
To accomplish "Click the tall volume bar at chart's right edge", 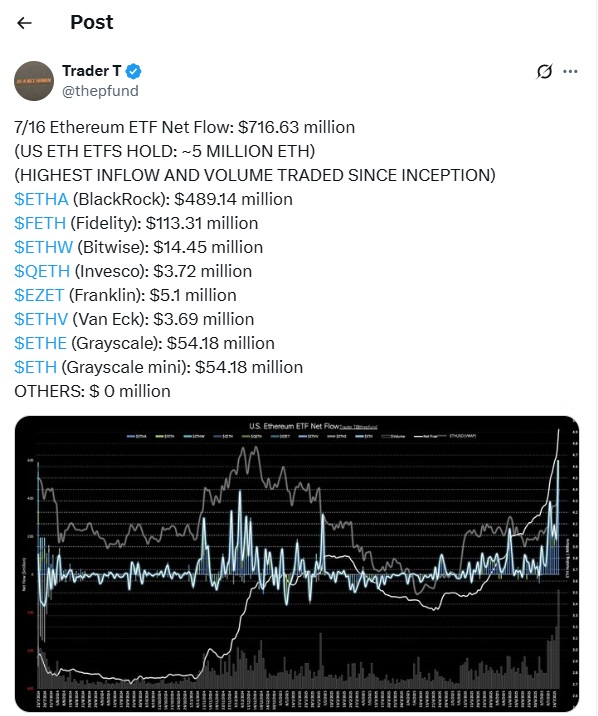I will tap(558, 639).
